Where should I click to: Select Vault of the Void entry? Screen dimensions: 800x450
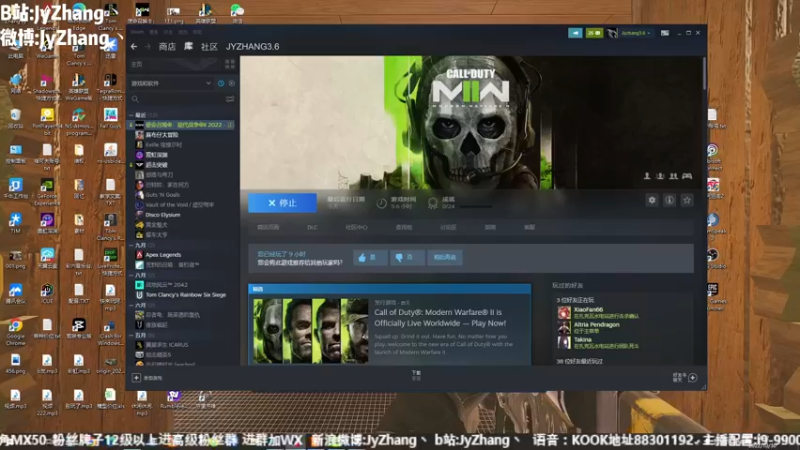coord(181,205)
